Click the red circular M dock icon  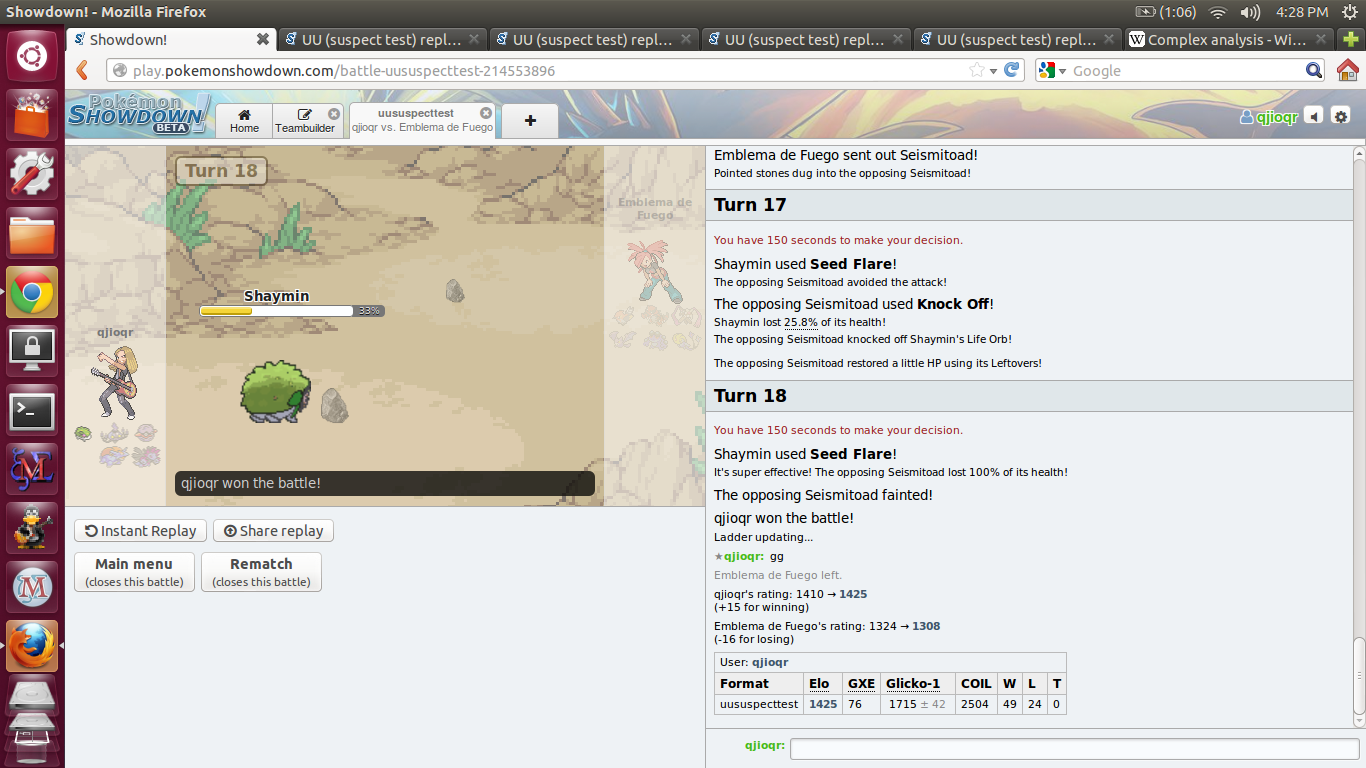click(x=32, y=586)
